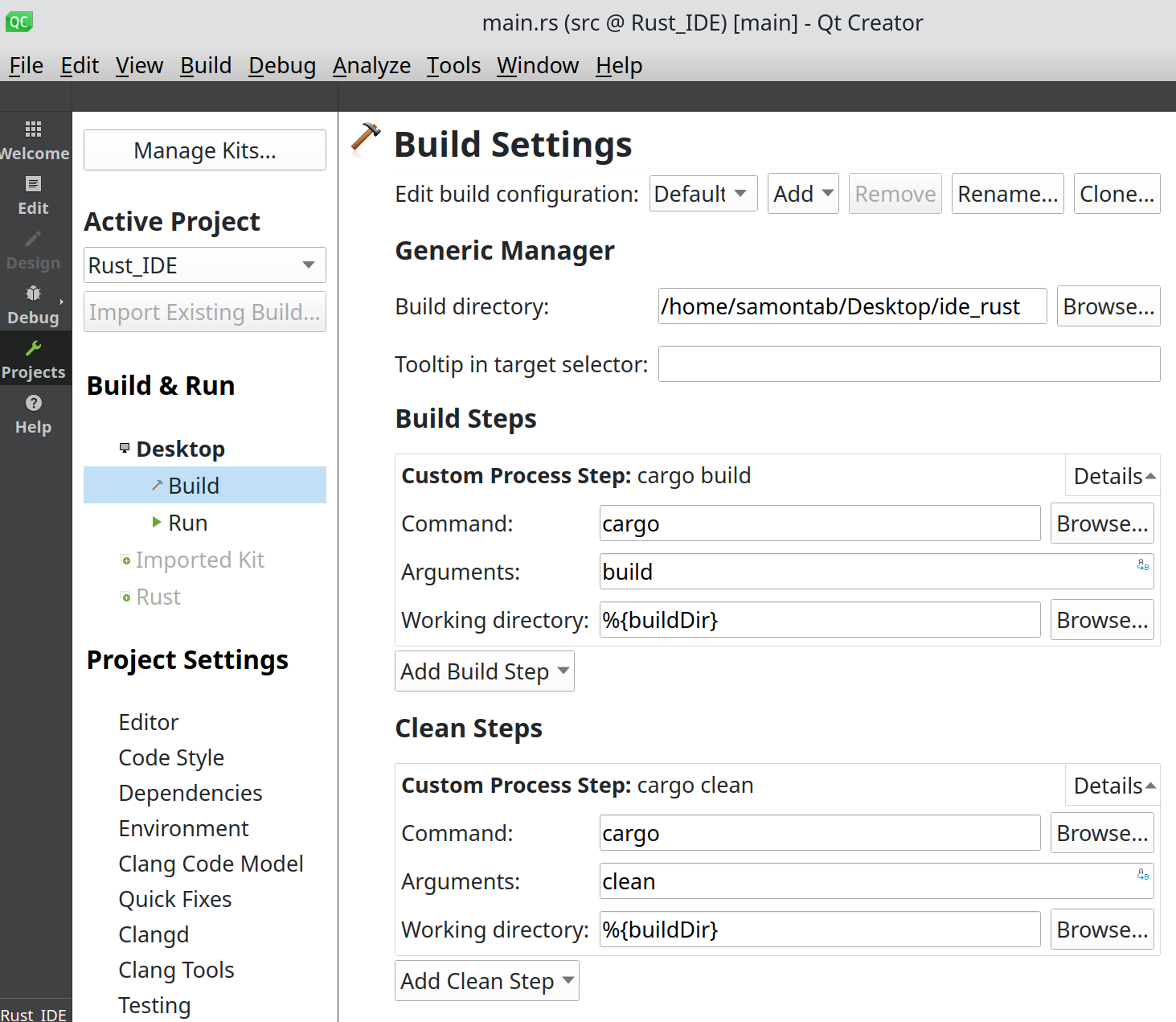The height and width of the screenshot is (1022, 1176).
Task: Open the Edit menu
Action: tap(80, 65)
